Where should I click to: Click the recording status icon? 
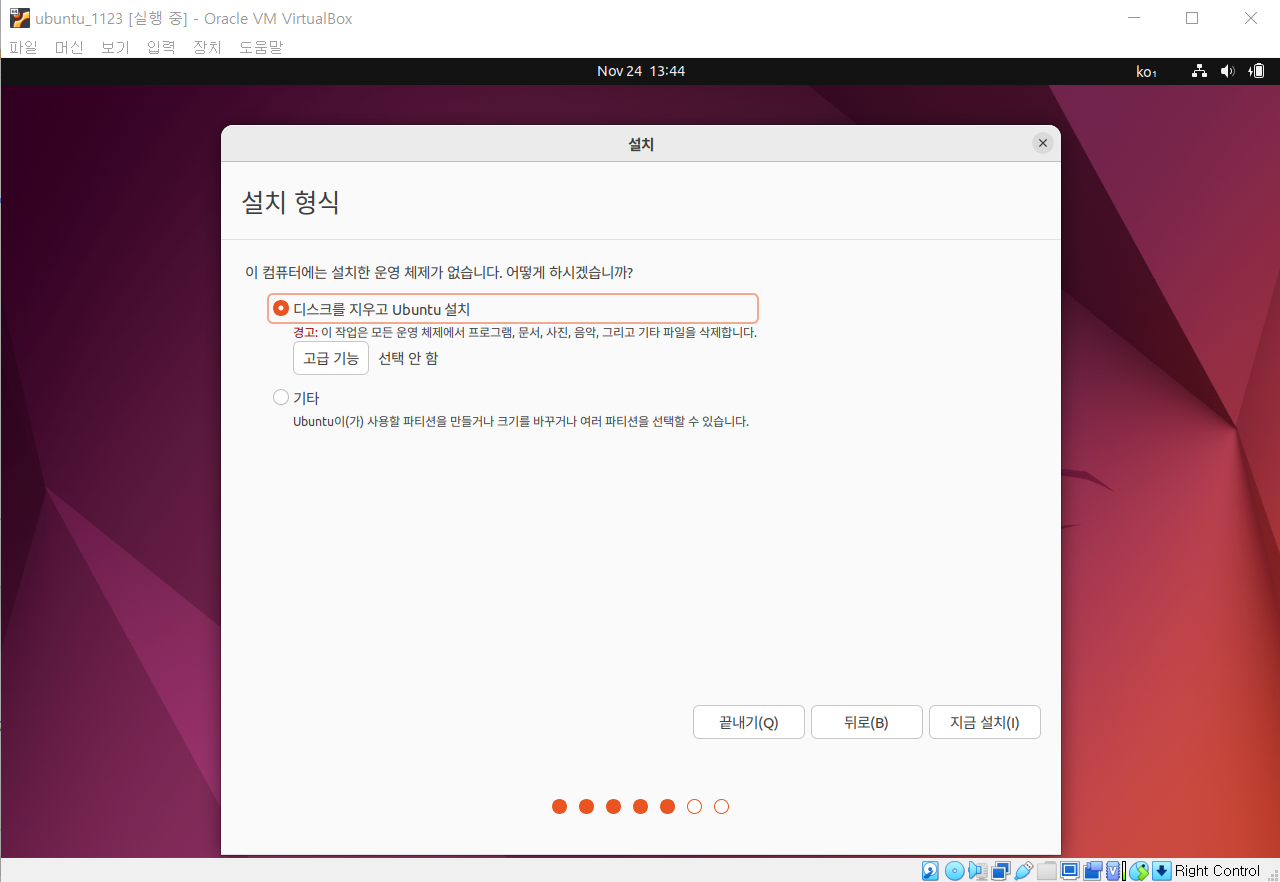coord(1093,871)
